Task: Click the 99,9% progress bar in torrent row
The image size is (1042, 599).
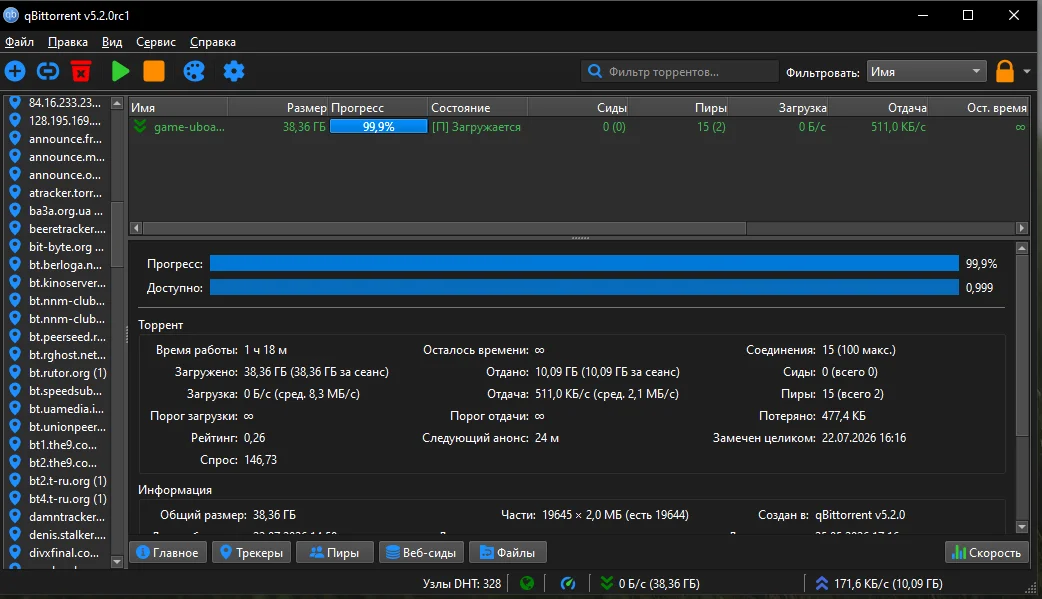Action: 379,126
